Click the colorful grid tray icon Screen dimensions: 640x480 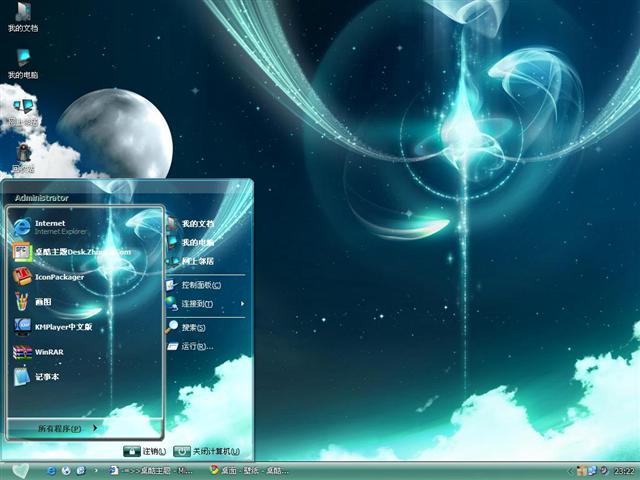tap(581, 471)
